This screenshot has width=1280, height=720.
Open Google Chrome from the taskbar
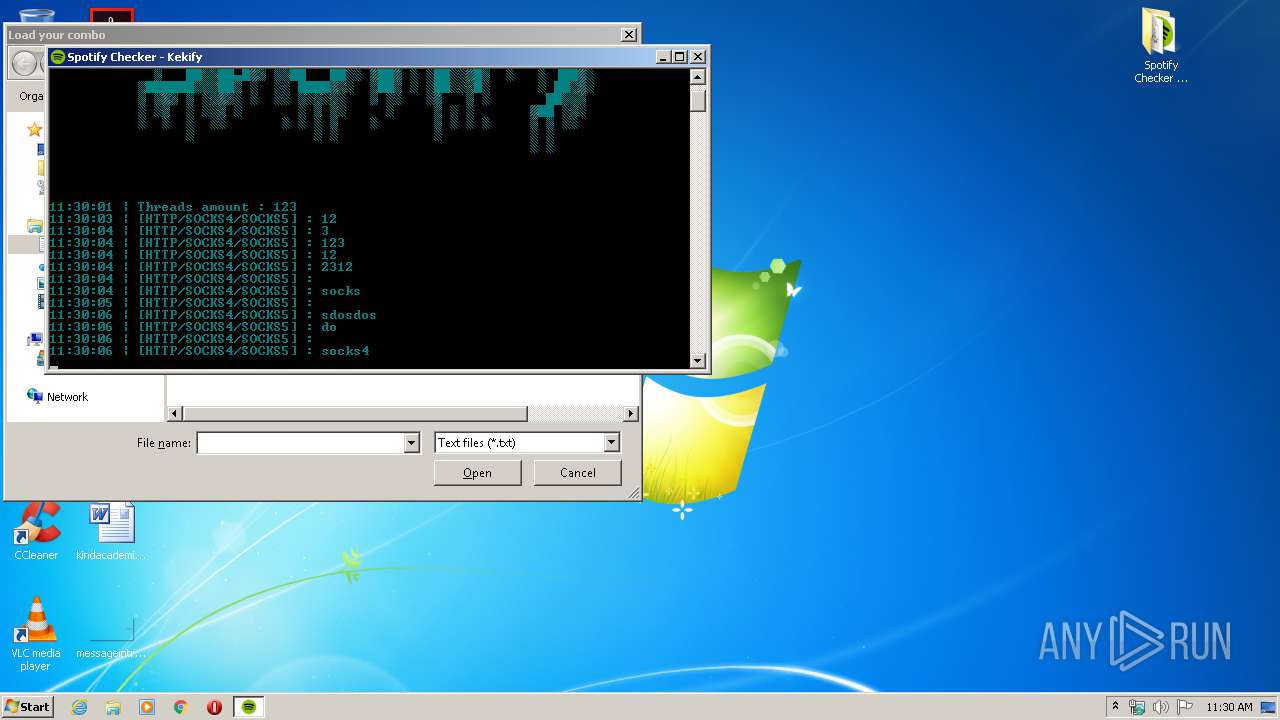pos(181,707)
